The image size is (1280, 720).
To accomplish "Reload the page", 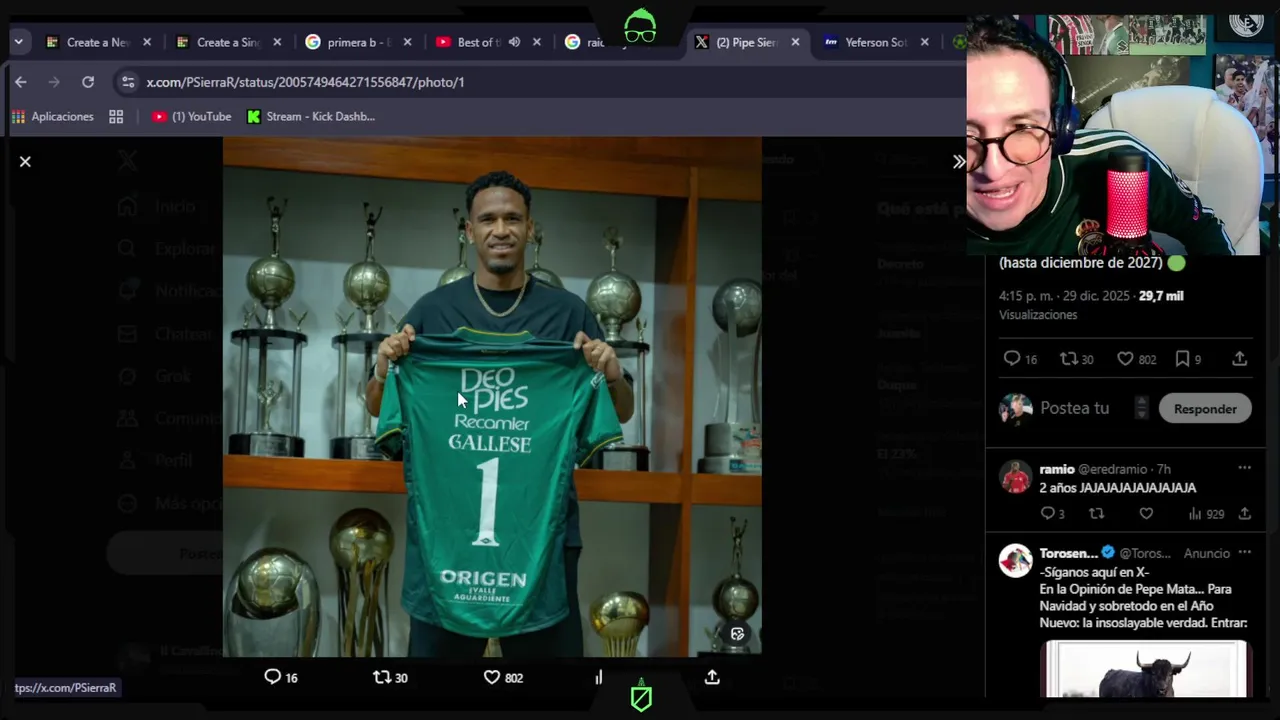I will [88, 82].
